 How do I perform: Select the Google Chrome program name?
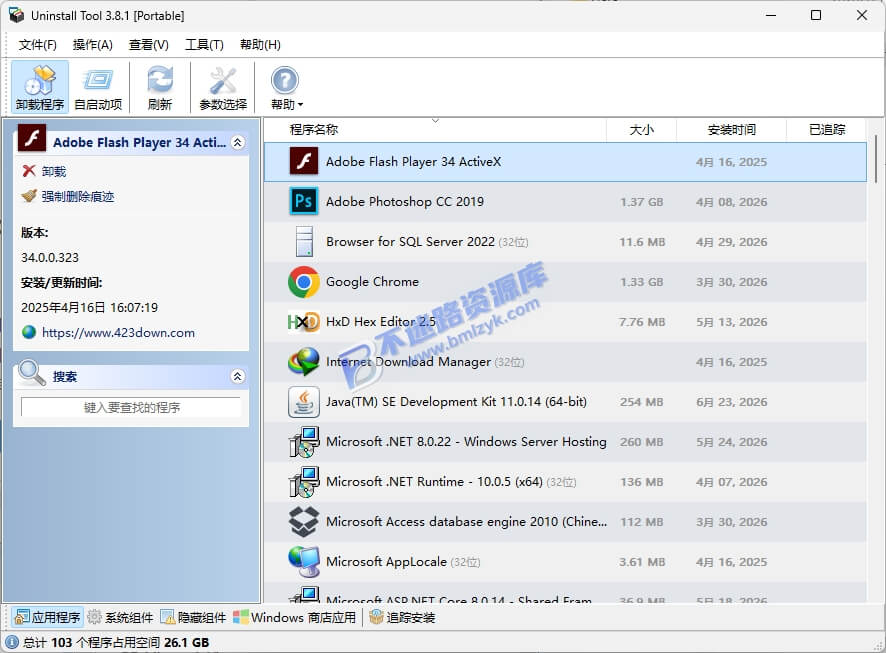point(372,282)
